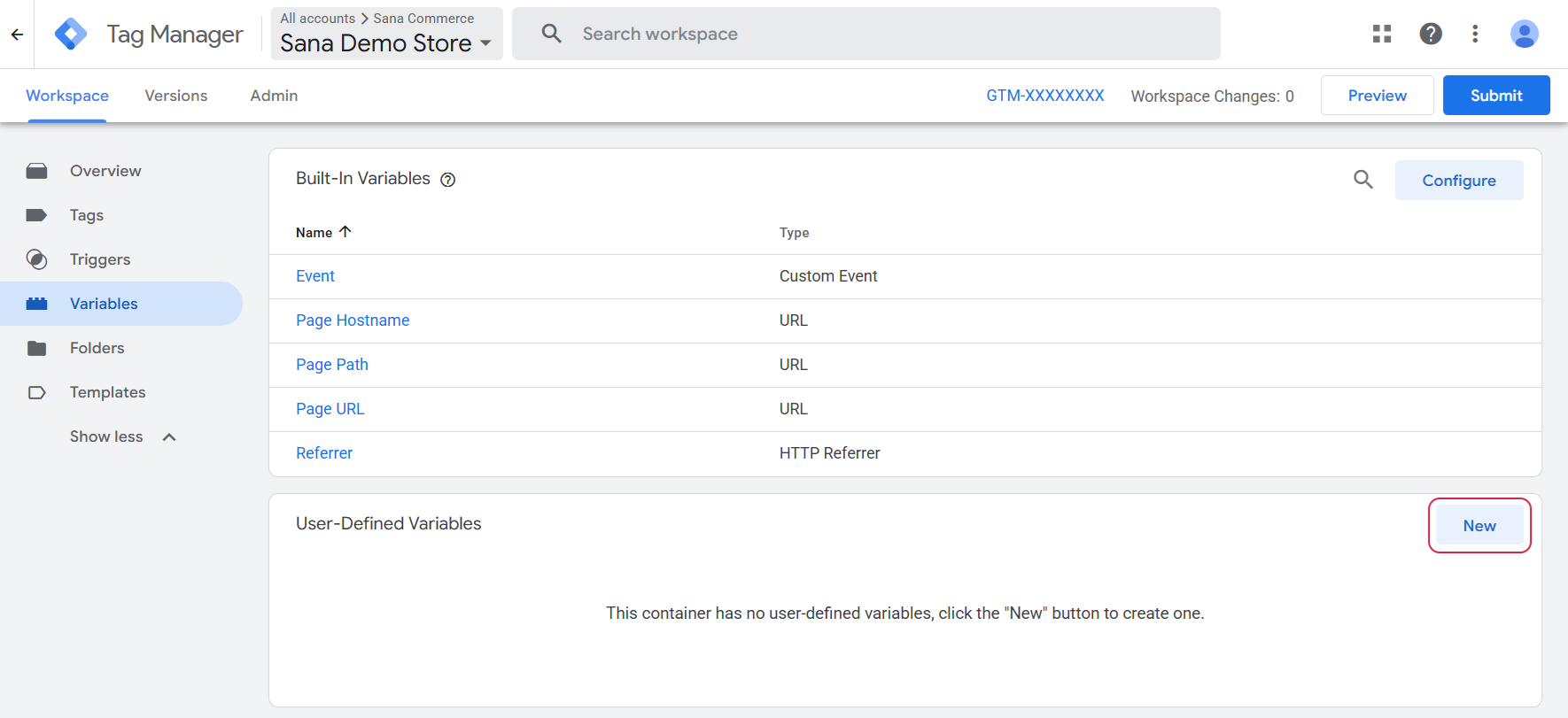The width and height of the screenshot is (1568, 718).
Task: Open the Google apps grid
Action: (1382, 34)
